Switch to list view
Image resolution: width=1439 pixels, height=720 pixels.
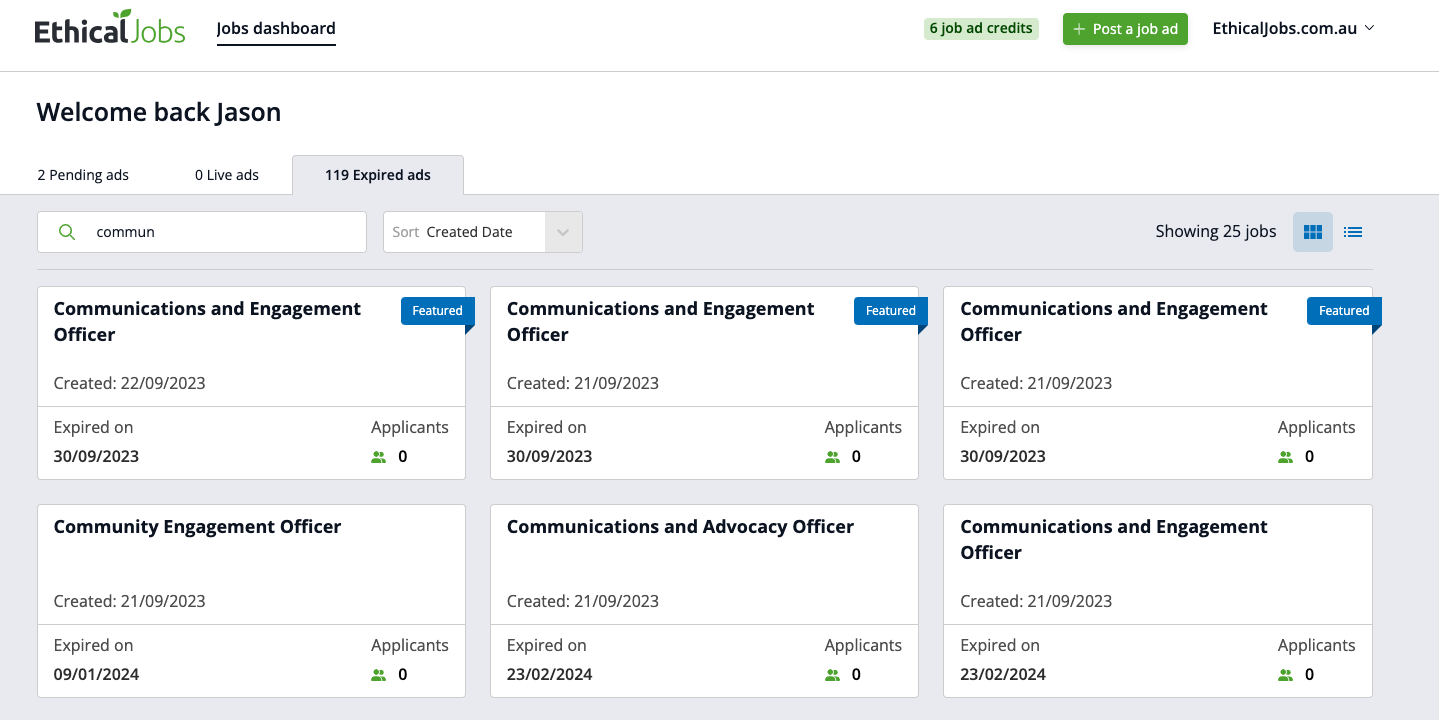click(1353, 232)
